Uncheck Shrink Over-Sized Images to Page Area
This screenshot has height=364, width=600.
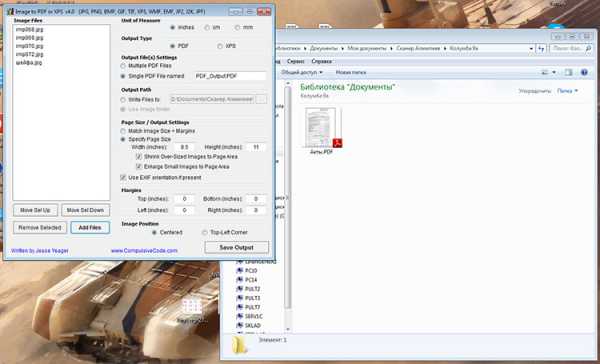[x=139, y=157]
